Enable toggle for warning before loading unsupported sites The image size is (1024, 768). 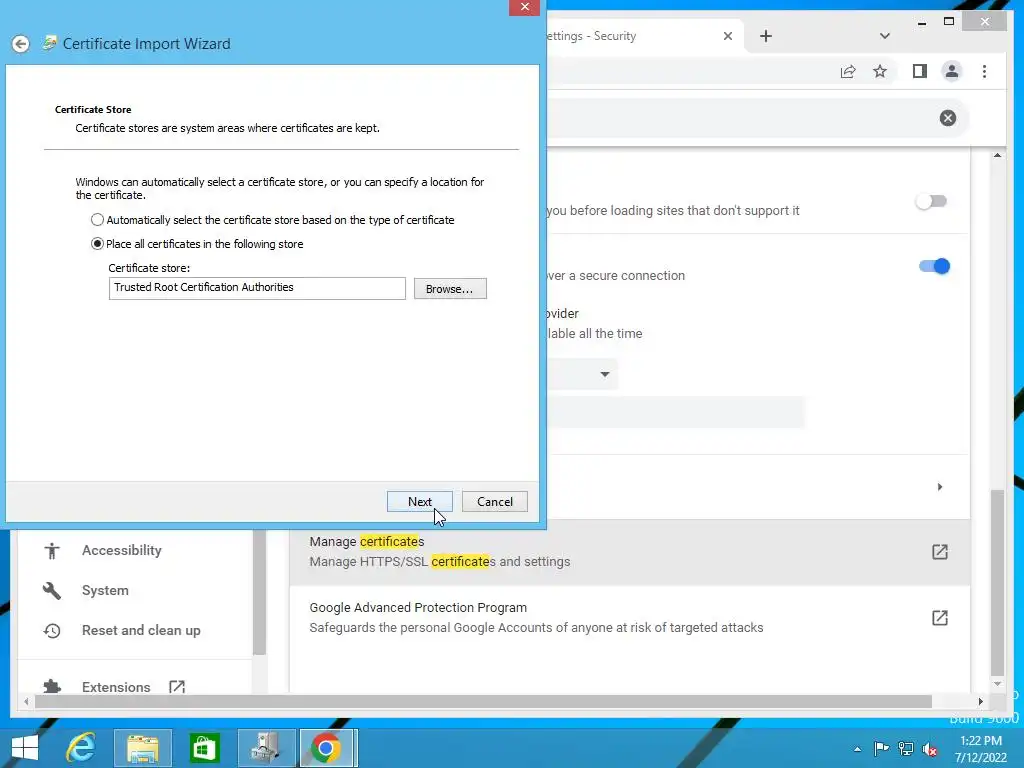click(x=931, y=201)
